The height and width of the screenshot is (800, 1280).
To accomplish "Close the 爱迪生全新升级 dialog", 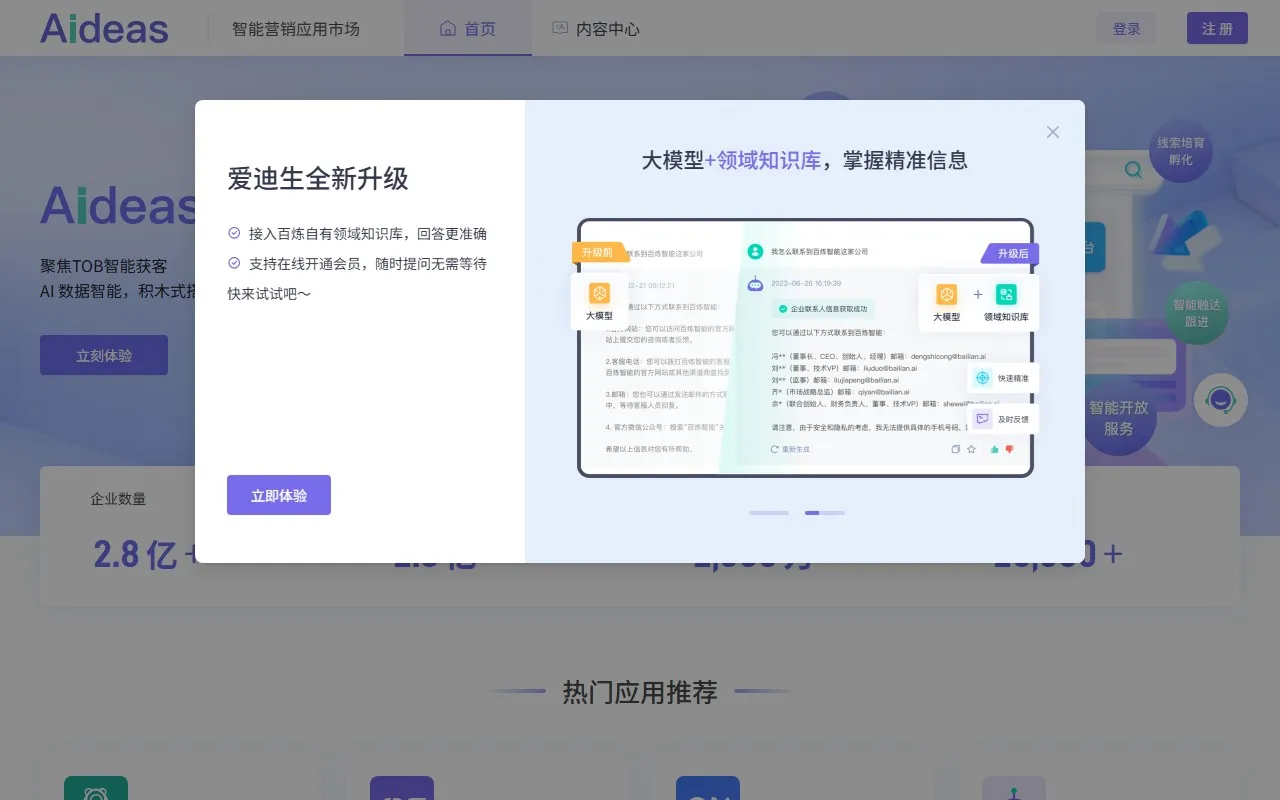I will coord(1052,131).
